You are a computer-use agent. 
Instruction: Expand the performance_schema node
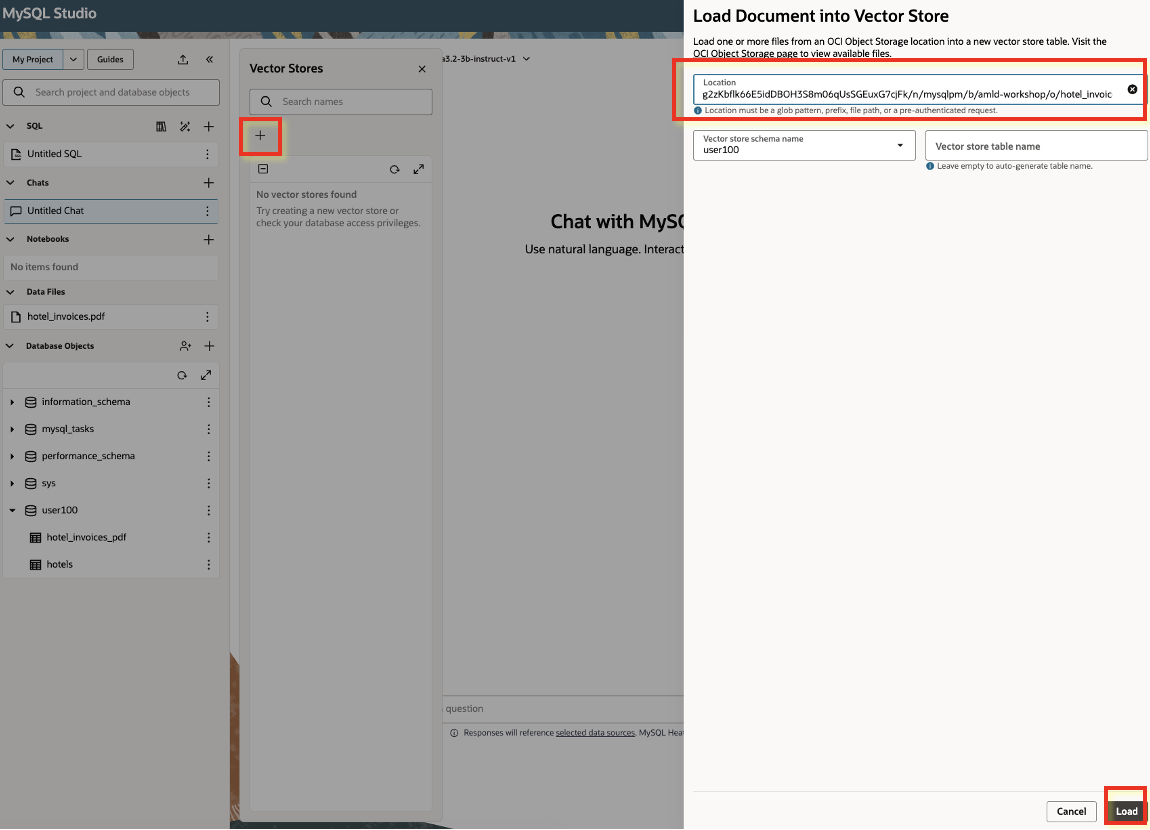(12, 457)
